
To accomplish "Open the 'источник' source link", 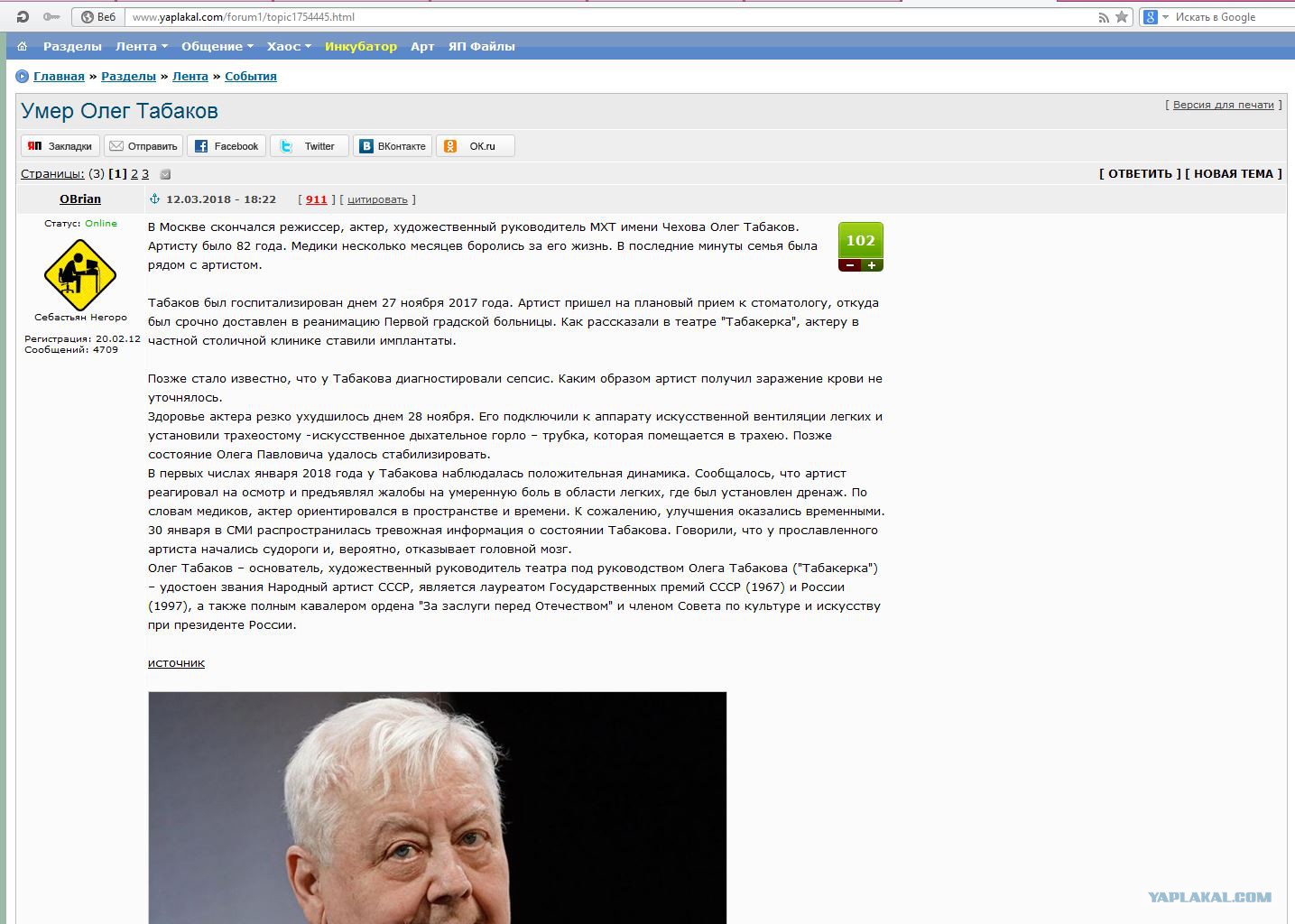I will click(176, 663).
